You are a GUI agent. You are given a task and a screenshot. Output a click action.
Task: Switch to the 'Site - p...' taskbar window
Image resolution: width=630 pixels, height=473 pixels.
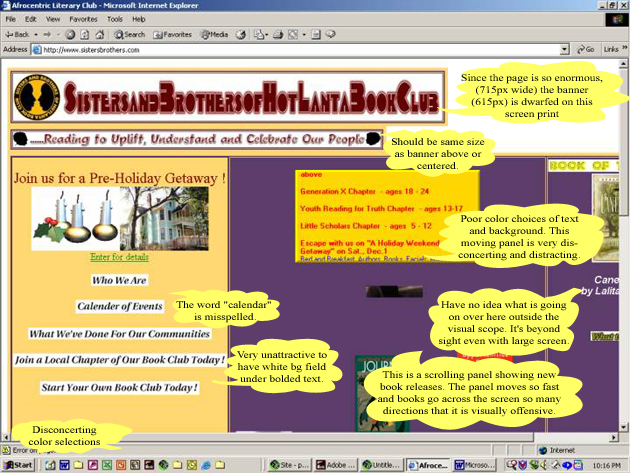click(x=289, y=465)
